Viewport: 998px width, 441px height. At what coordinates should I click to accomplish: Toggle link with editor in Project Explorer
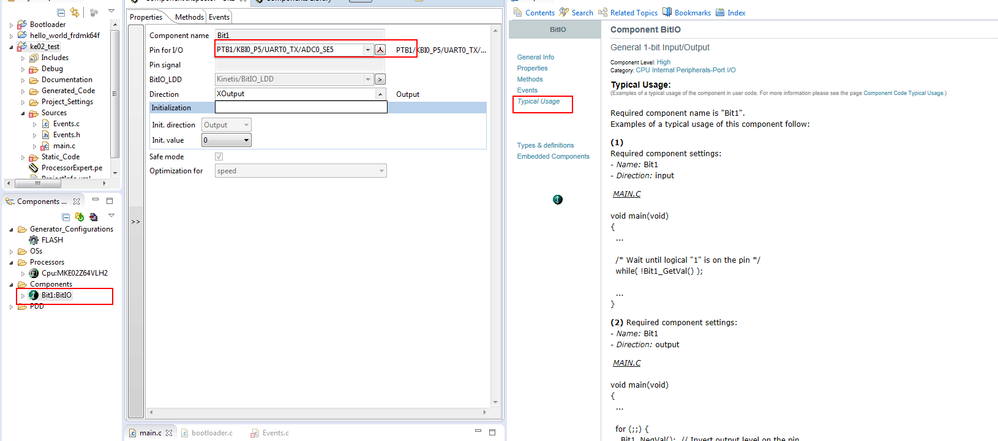tap(75, 12)
